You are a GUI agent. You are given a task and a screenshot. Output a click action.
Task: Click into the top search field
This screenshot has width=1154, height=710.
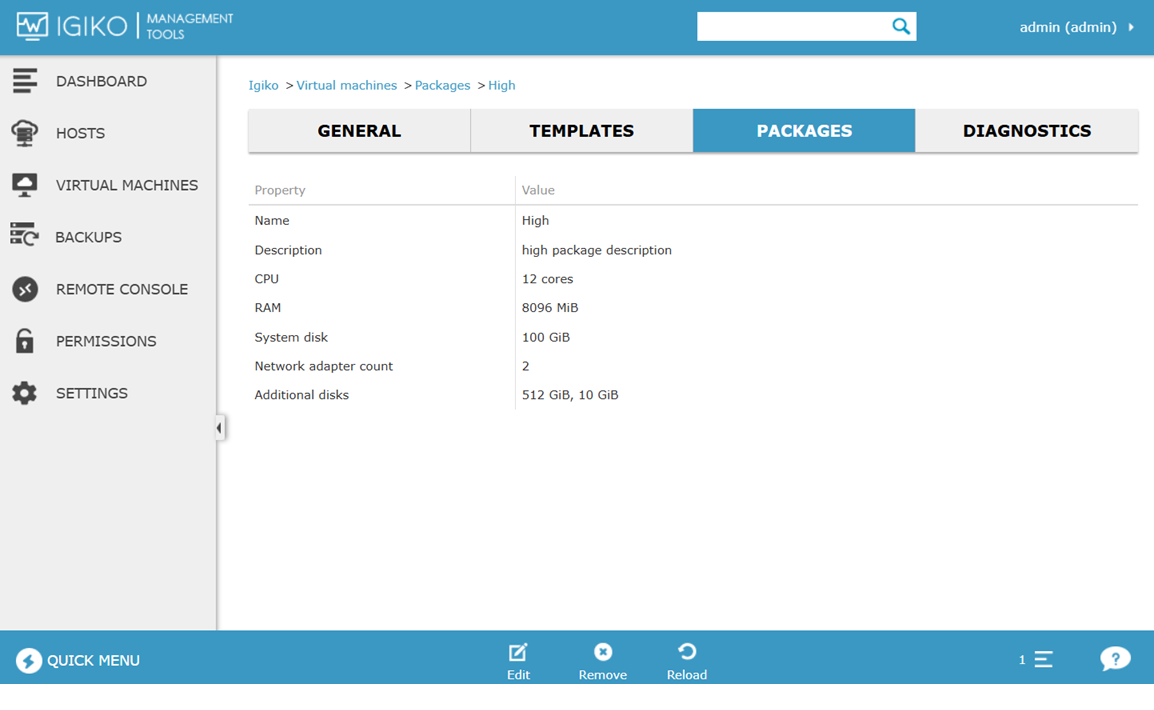coord(790,27)
